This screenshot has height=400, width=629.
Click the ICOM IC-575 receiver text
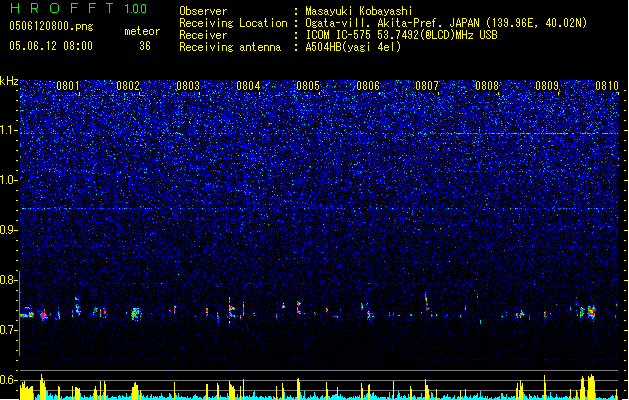pyautogui.click(x=402, y=35)
